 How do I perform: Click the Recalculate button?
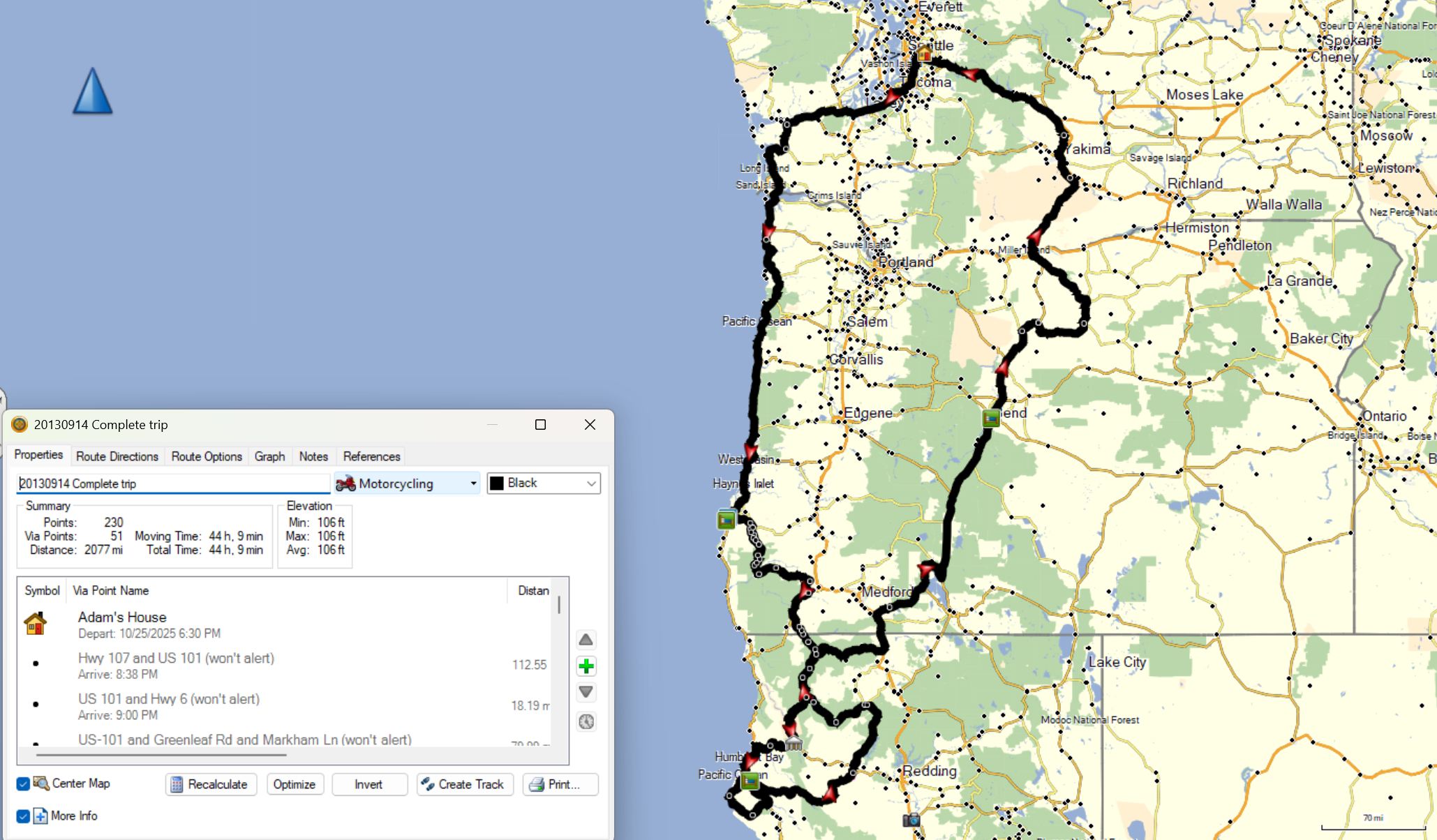tap(211, 784)
